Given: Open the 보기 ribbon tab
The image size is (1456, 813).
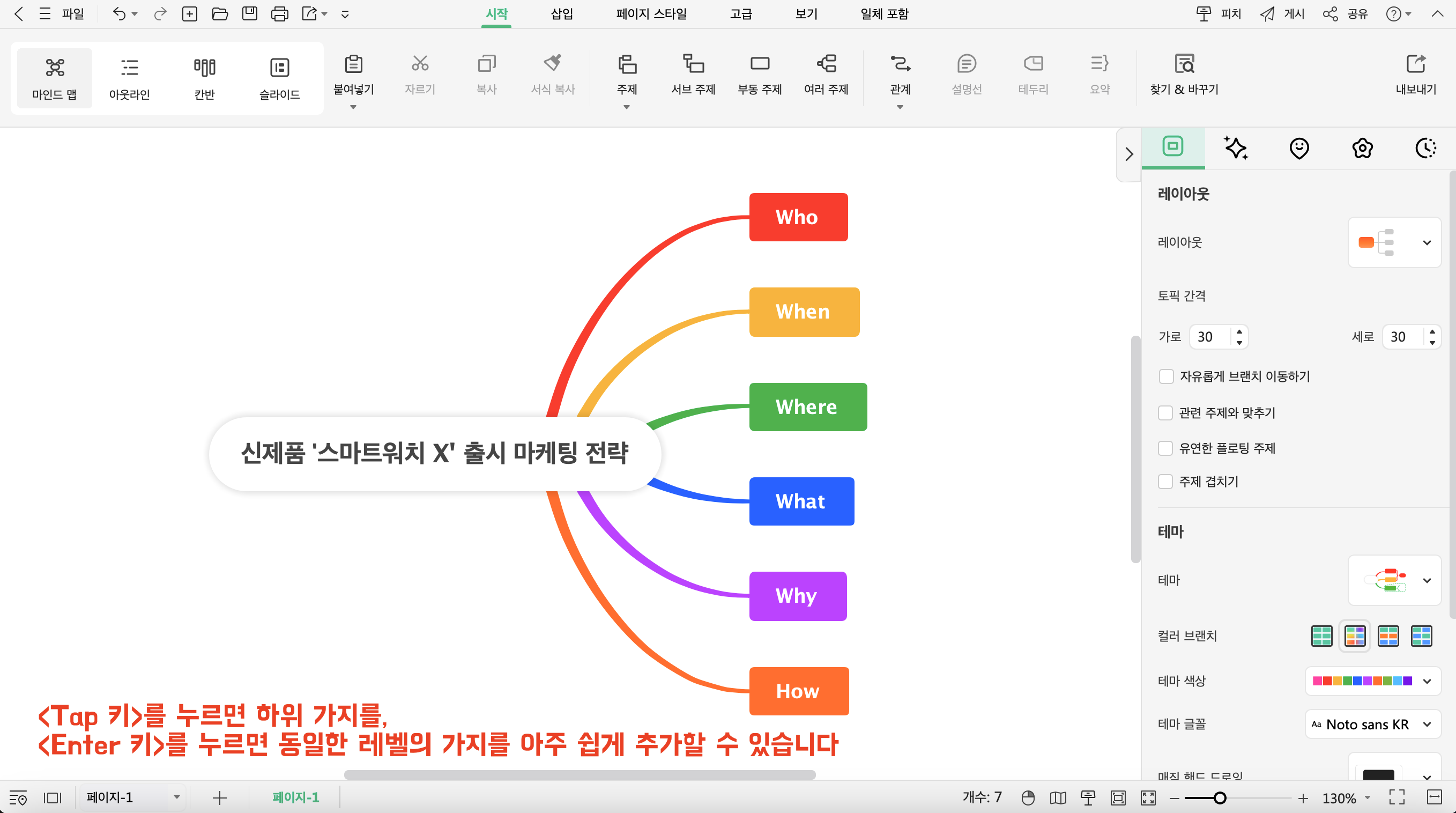Looking at the screenshot, I should (806, 13).
